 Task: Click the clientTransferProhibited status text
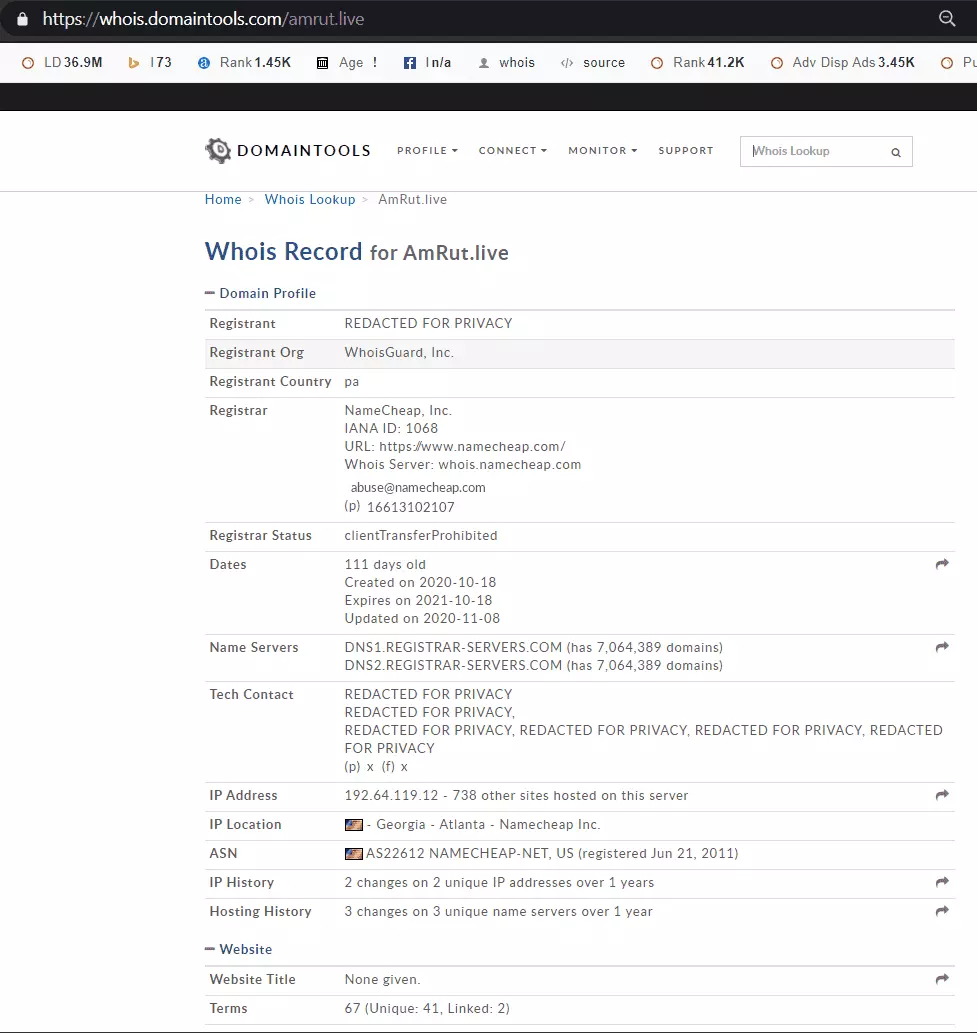[421, 536]
